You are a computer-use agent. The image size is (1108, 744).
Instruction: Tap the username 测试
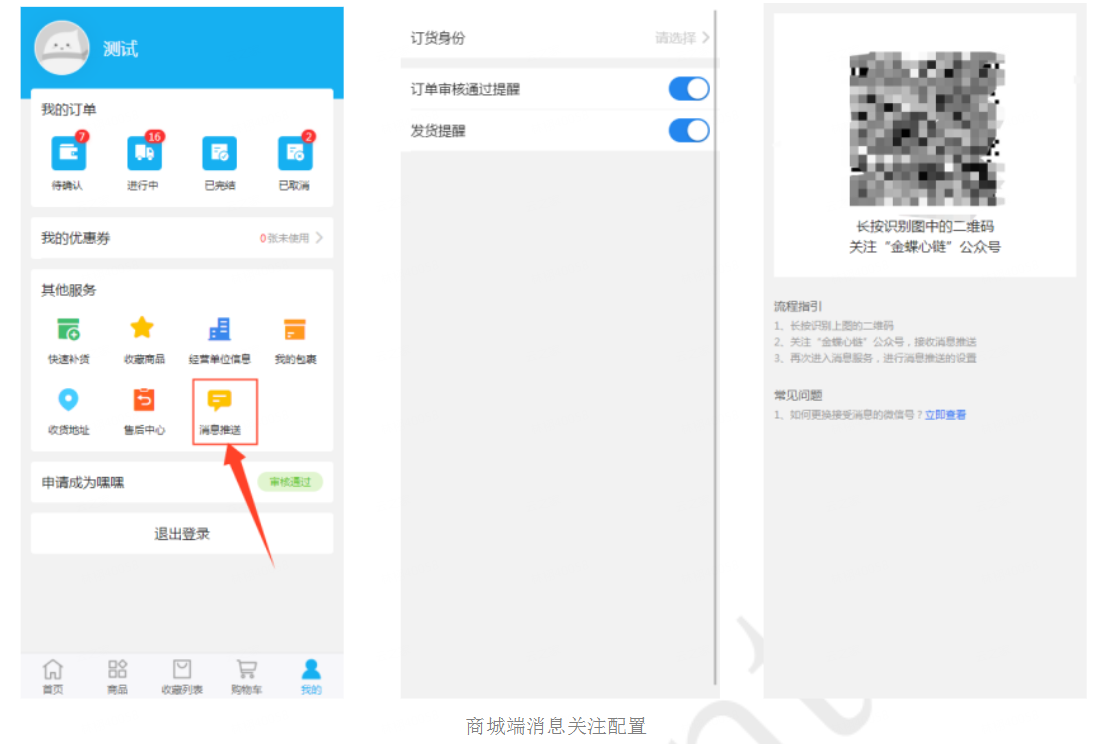[x=121, y=49]
